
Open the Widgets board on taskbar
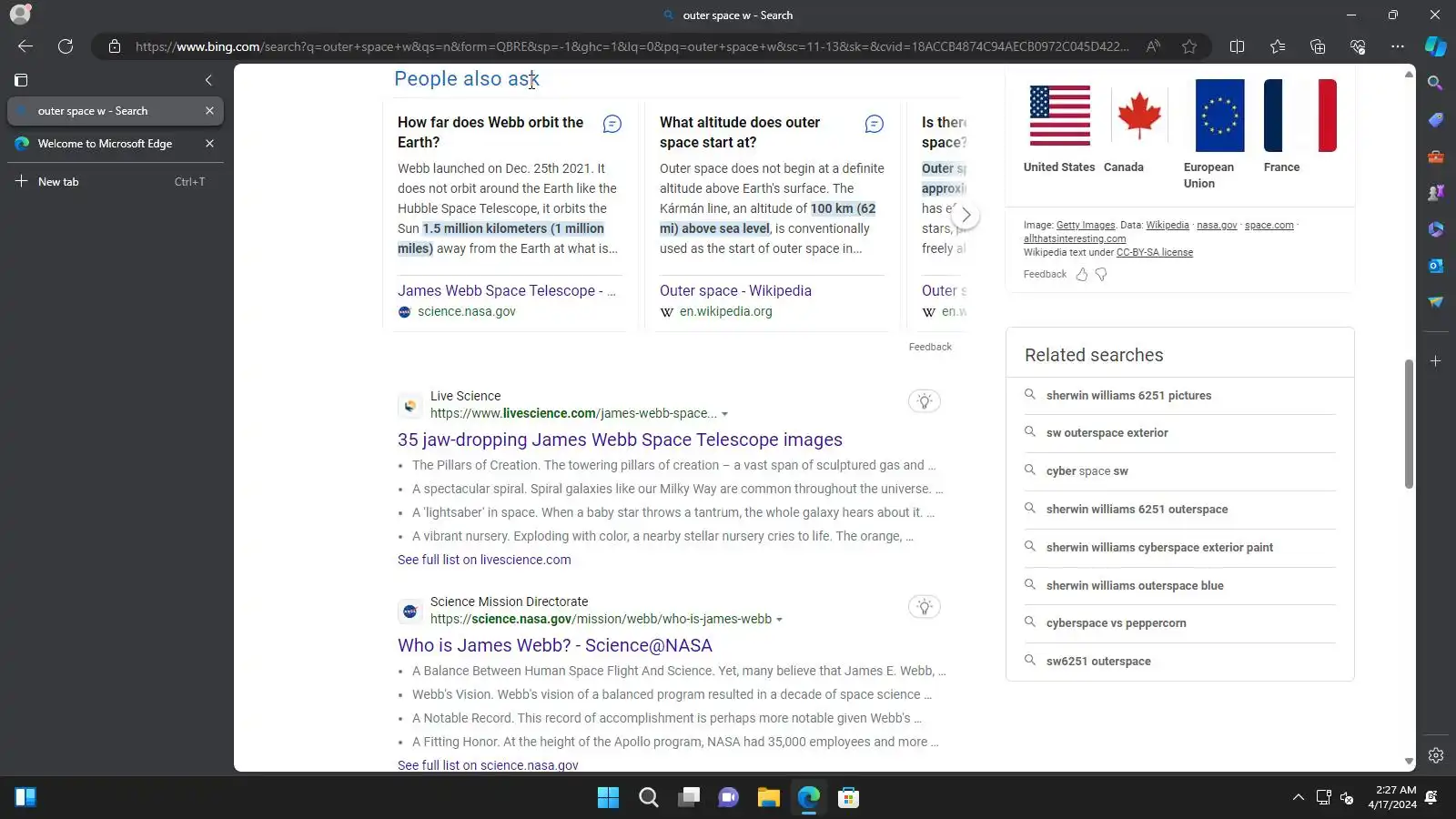[x=25, y=798]
